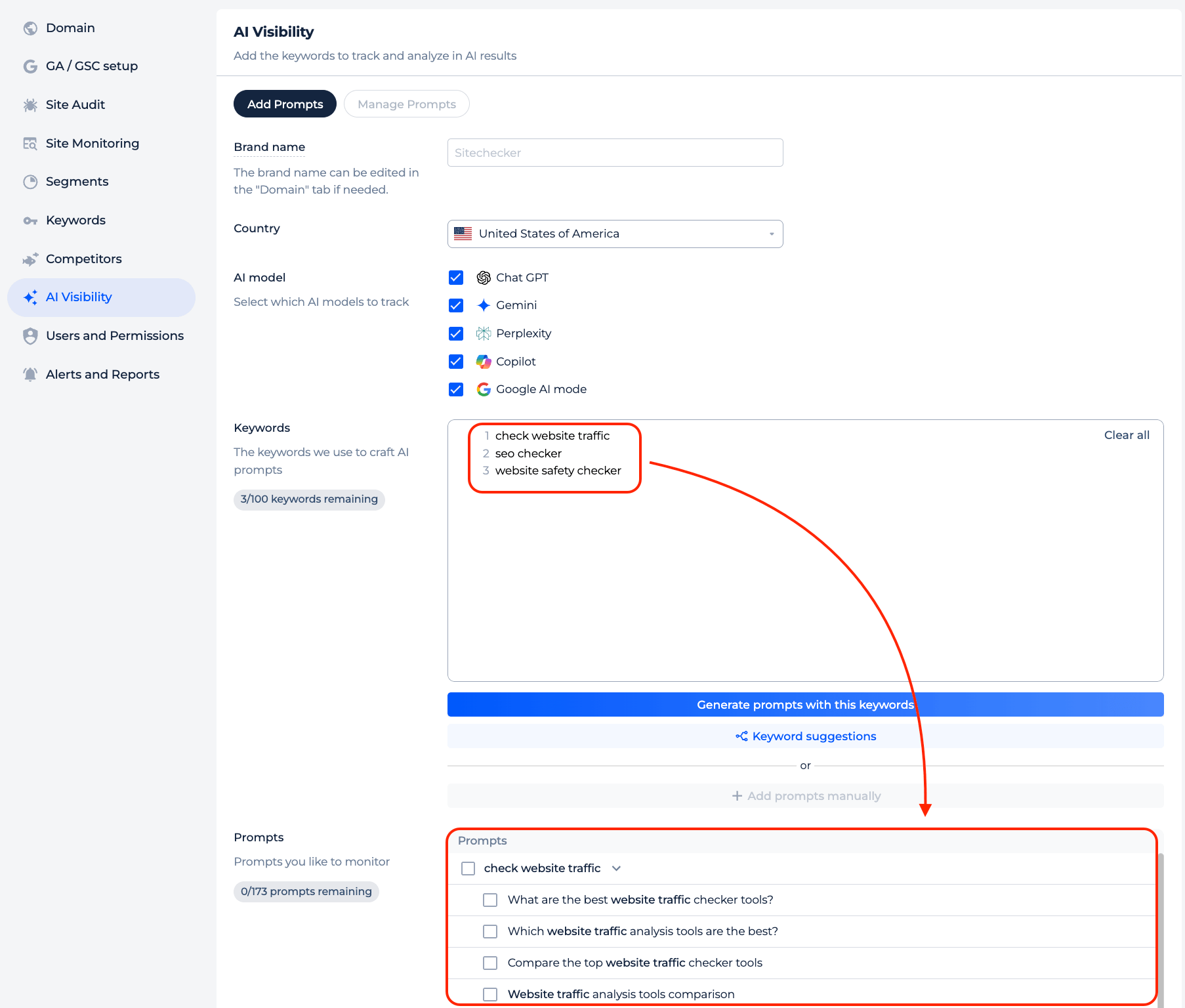Click the Competitors fish icon
The image size is (1185, 1008).
30,259
